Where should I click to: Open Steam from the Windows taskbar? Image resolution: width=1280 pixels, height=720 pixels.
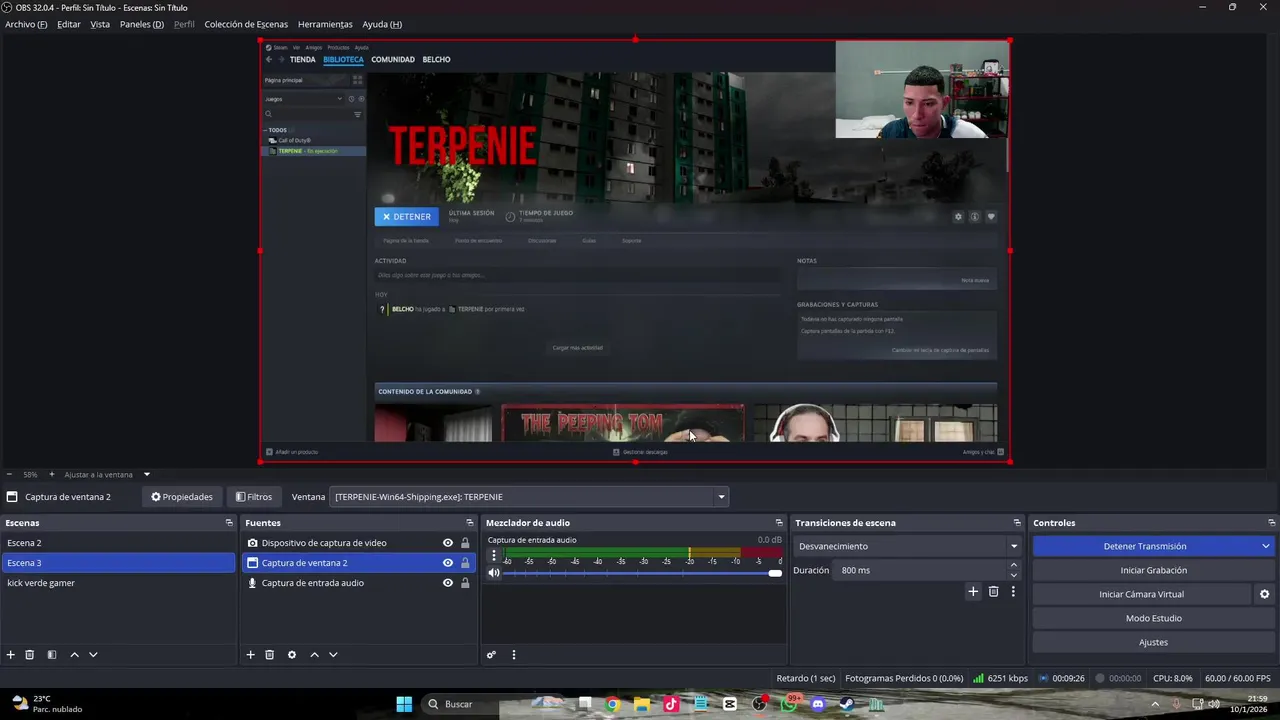coord(847,704)
